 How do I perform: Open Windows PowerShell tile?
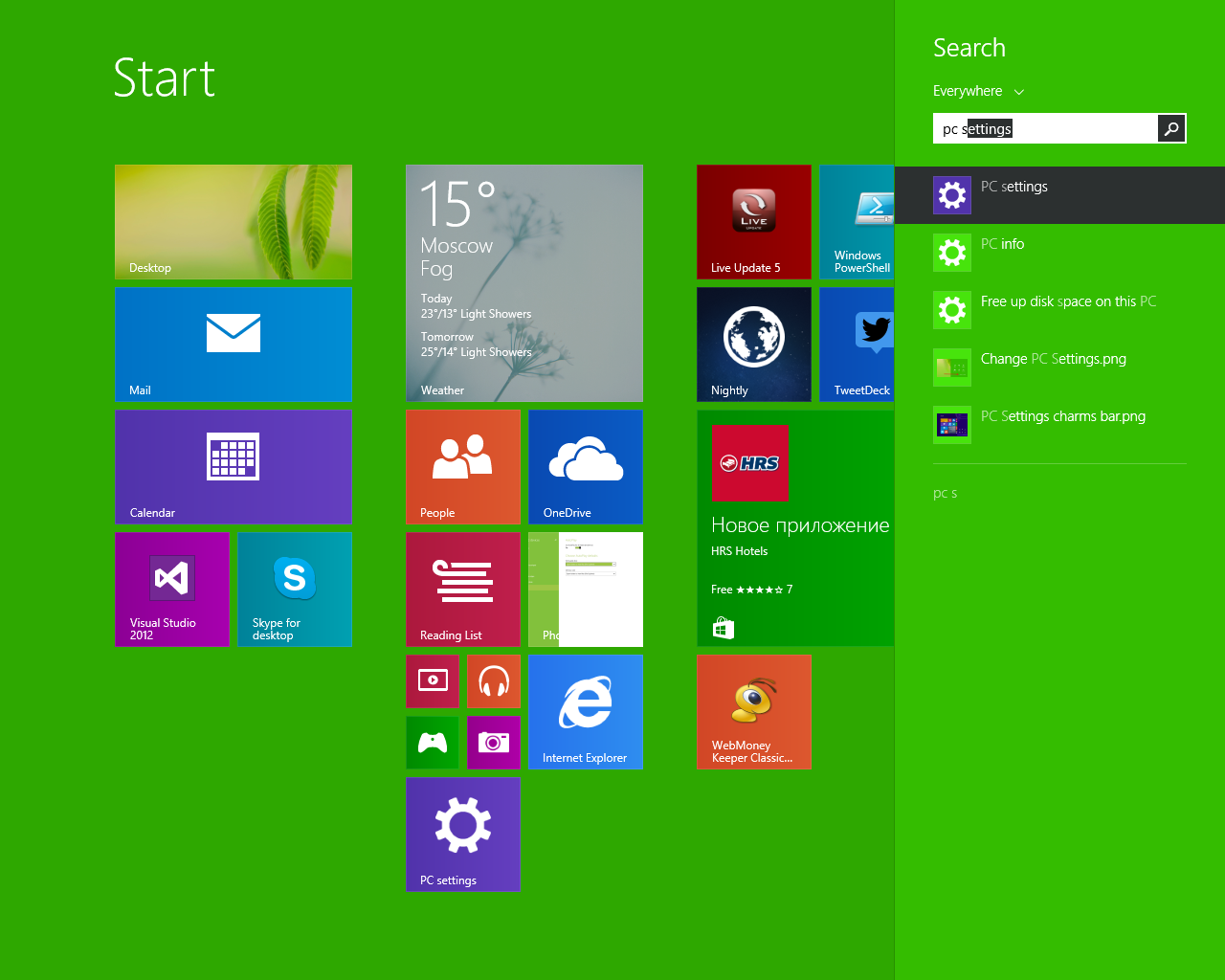point(857,222)
